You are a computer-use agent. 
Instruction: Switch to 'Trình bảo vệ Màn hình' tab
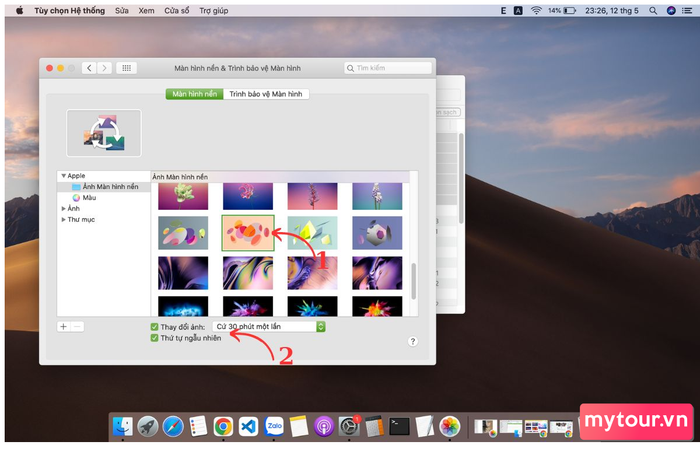266,94
